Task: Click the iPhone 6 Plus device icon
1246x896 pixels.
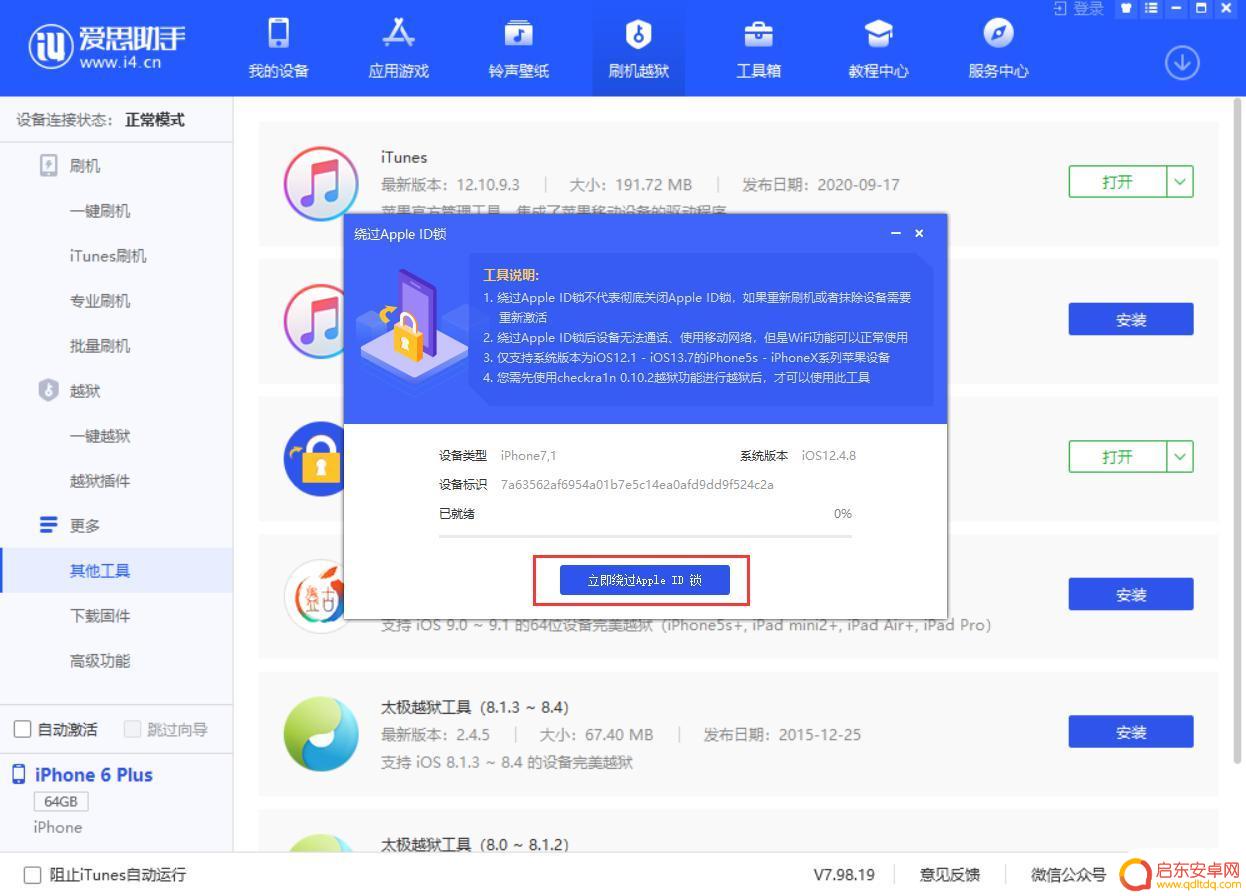Action: point(18,775)
